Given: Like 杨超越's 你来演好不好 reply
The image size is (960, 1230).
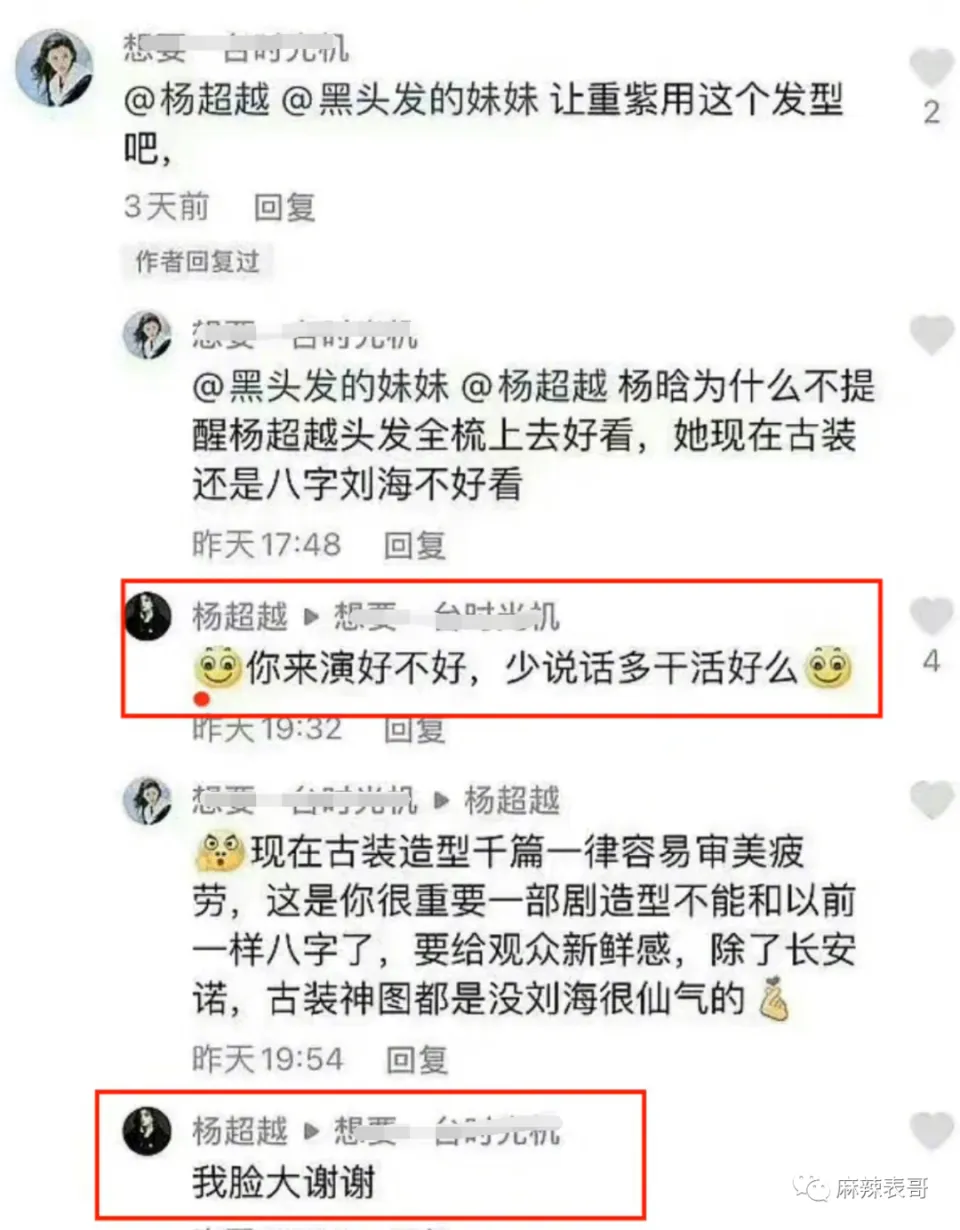Looking at the screenshot, I should point(932,615).
